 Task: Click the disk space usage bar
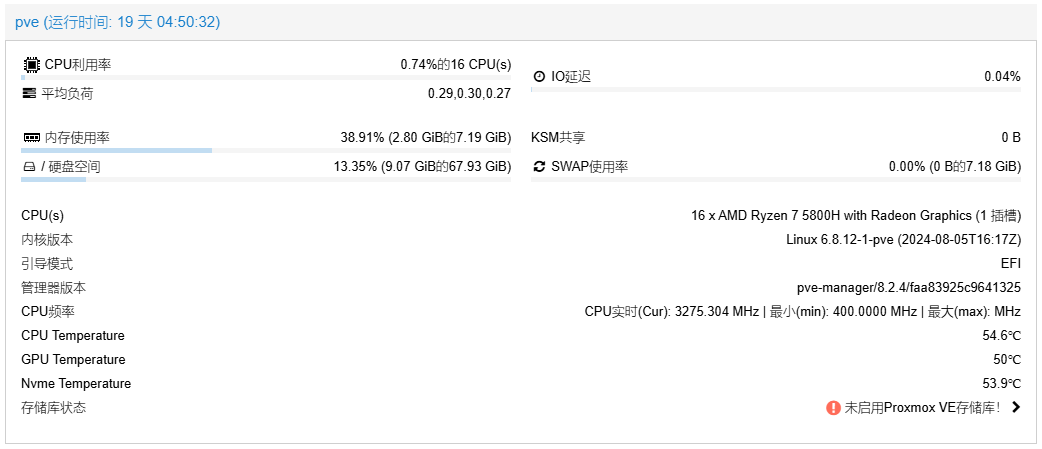[266, 179]
